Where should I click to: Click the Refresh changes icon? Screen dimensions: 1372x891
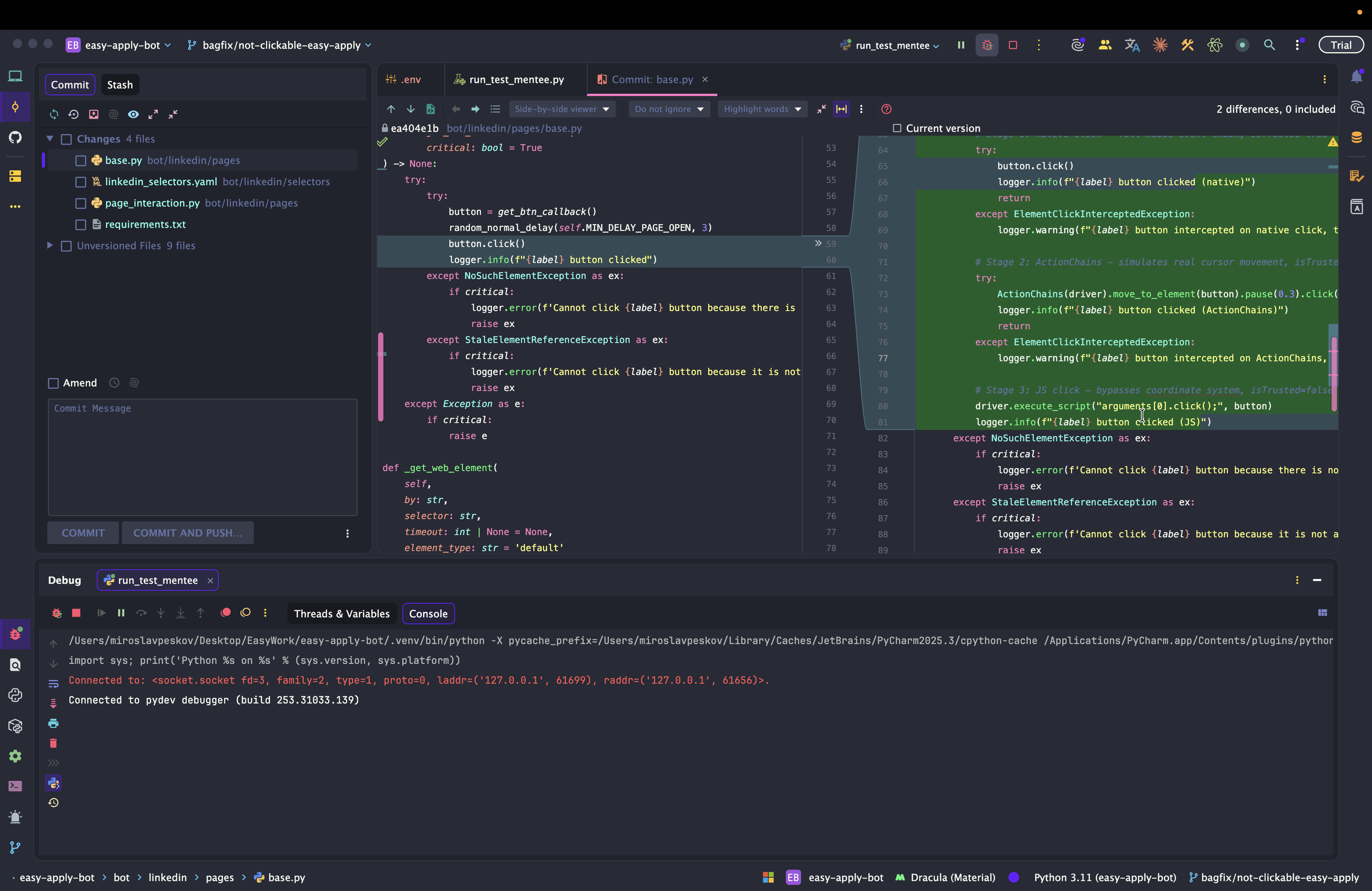(54, 114)
